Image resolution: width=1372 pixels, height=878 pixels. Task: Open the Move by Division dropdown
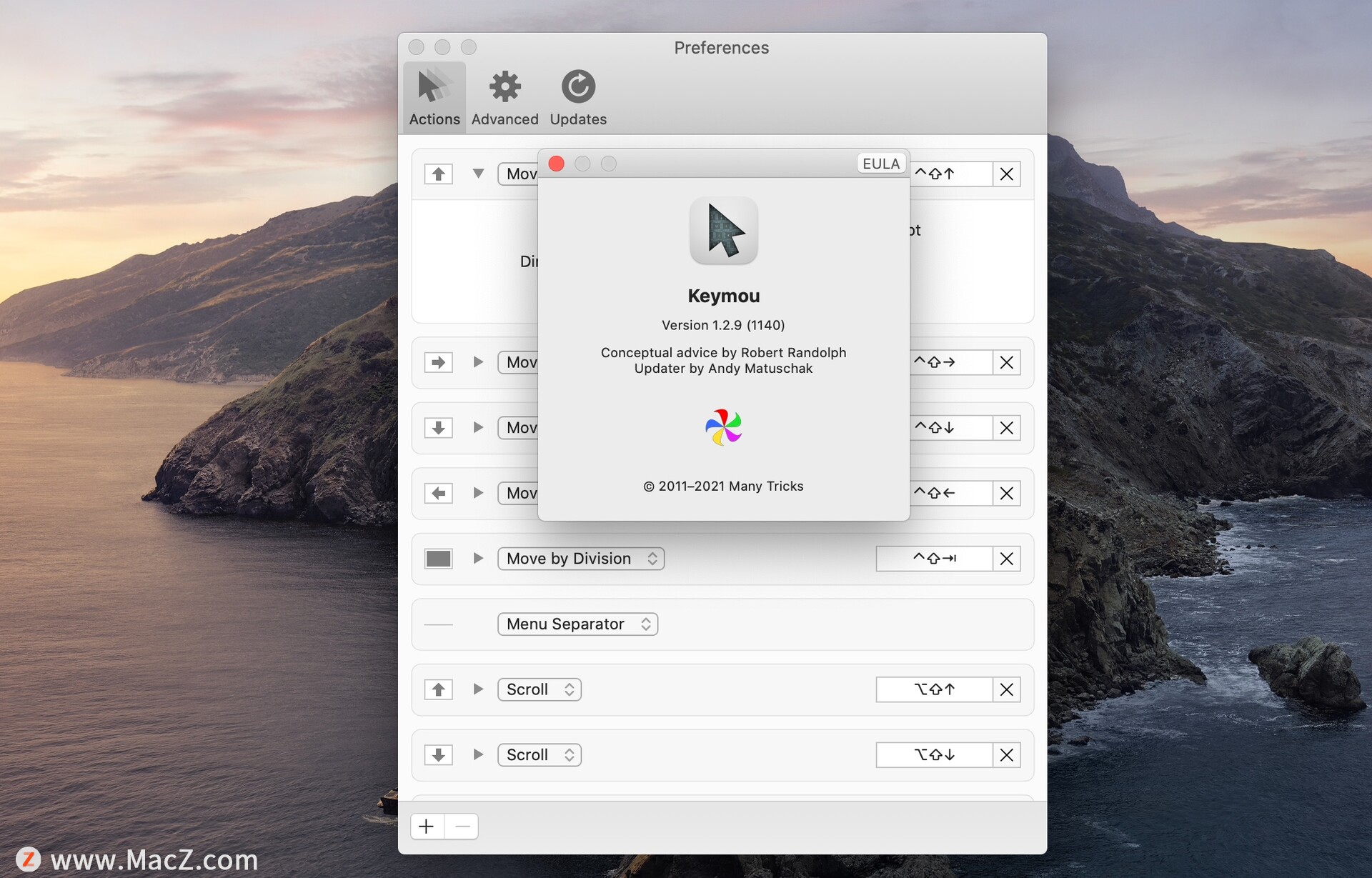581,559
